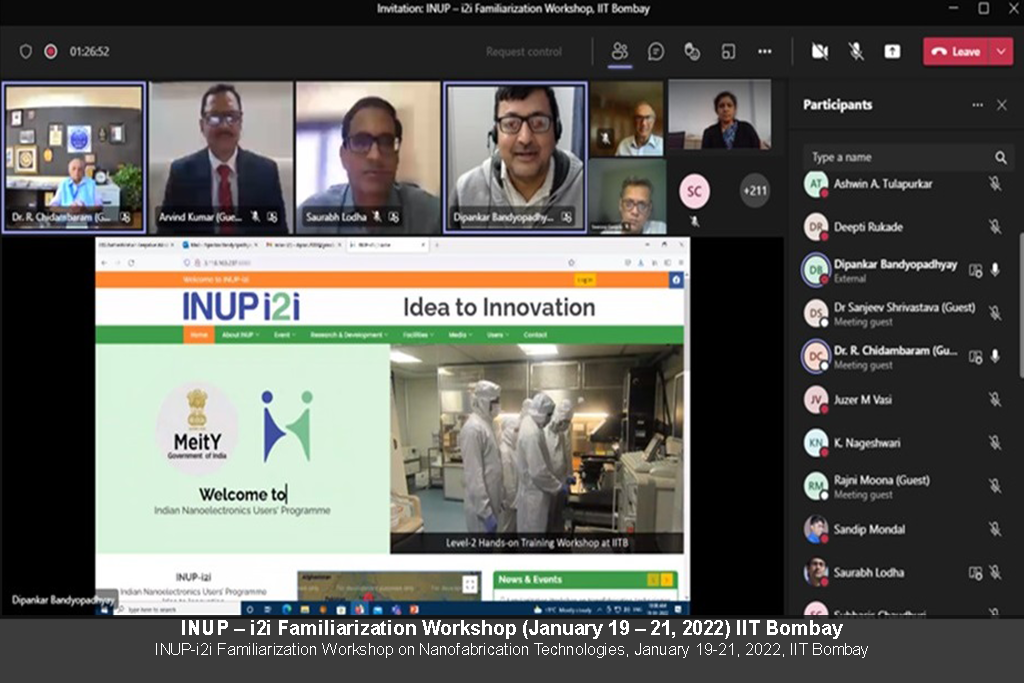This screenshot has height=683, width=1024.
Task: Expand the Users website menu
Action: [x=498, y=335]
